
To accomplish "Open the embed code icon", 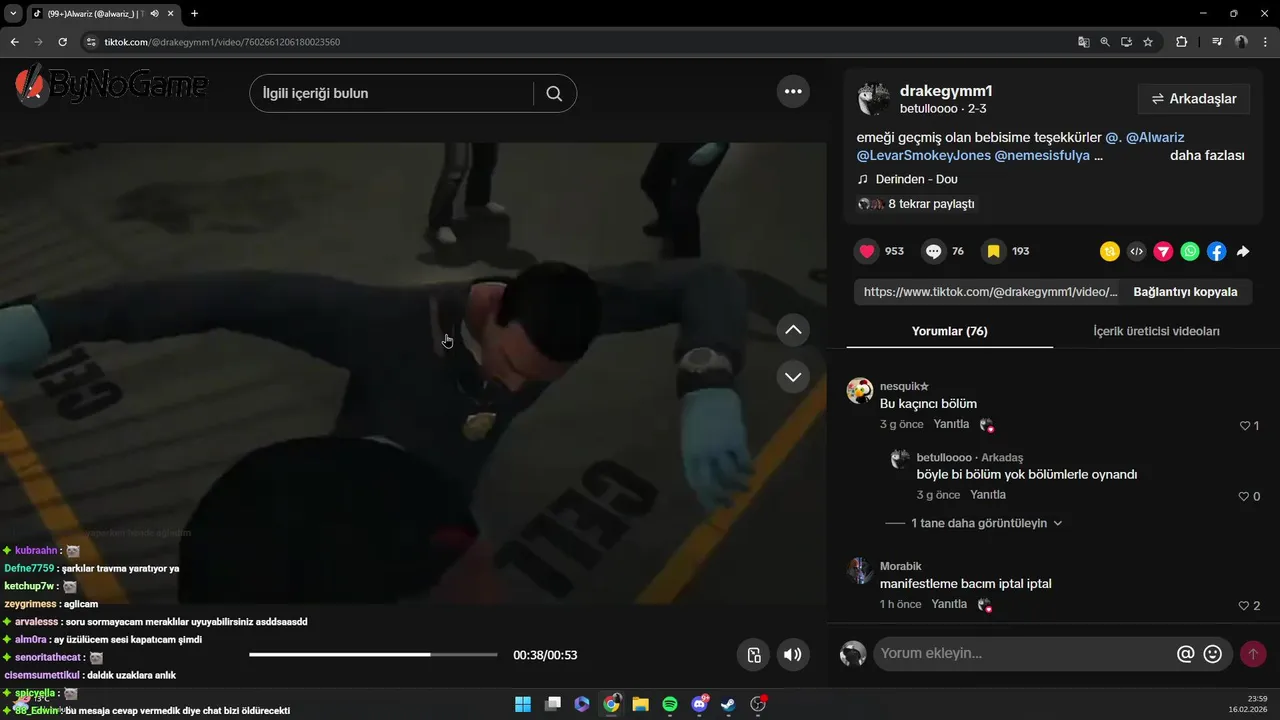I will click(1136, 252).
